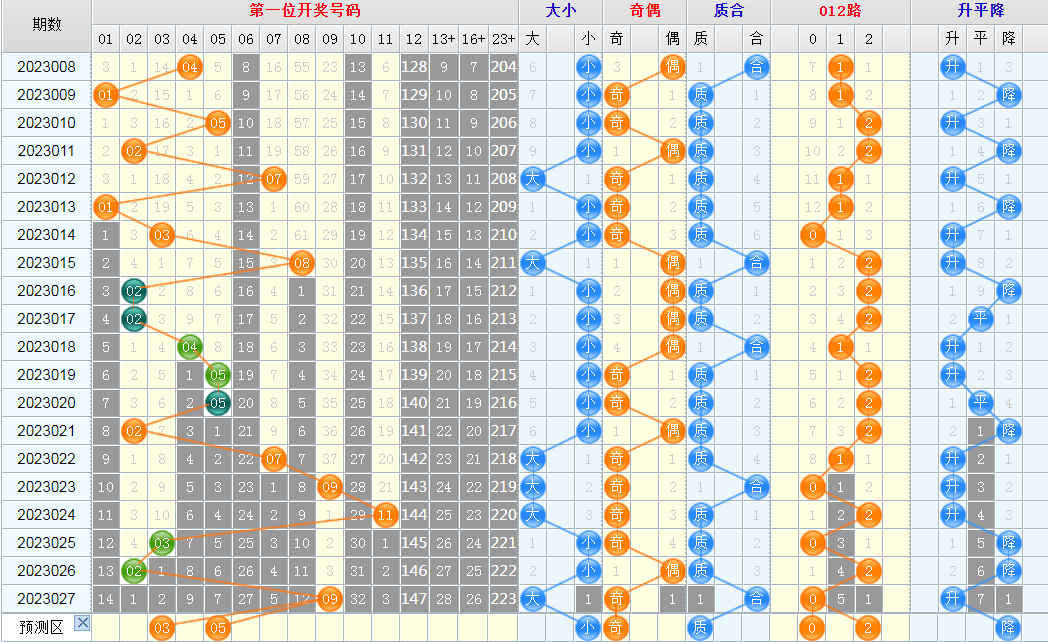Click the orange 09 ball in row 2023023
Screen dimensions: 1048x642
coord(330,487)
